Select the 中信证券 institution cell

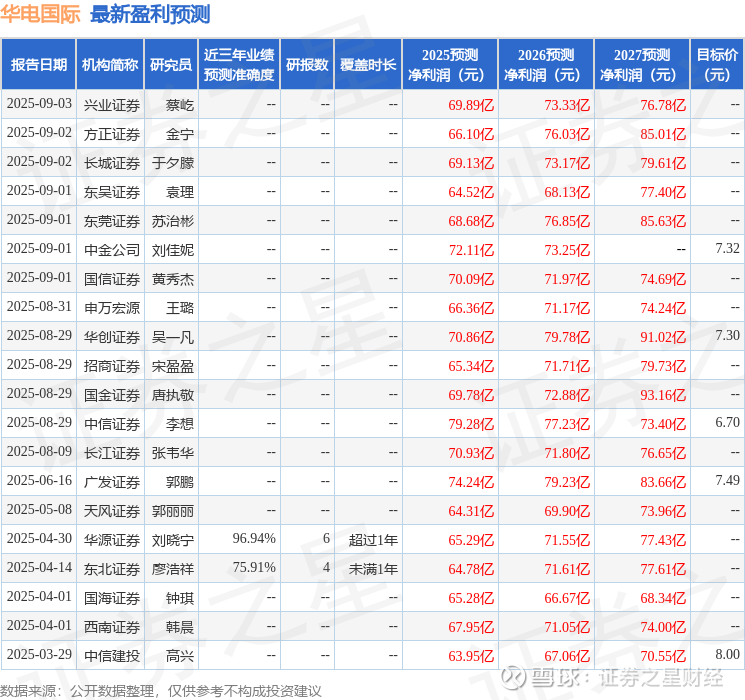coord(112,424)
